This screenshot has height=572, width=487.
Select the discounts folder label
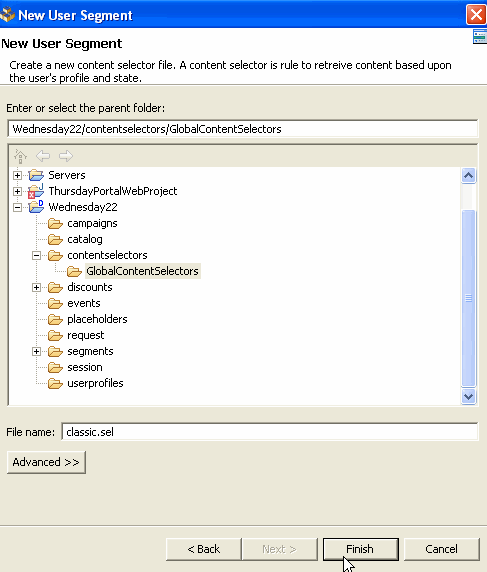pyautogui.click(x=90, y=287)
